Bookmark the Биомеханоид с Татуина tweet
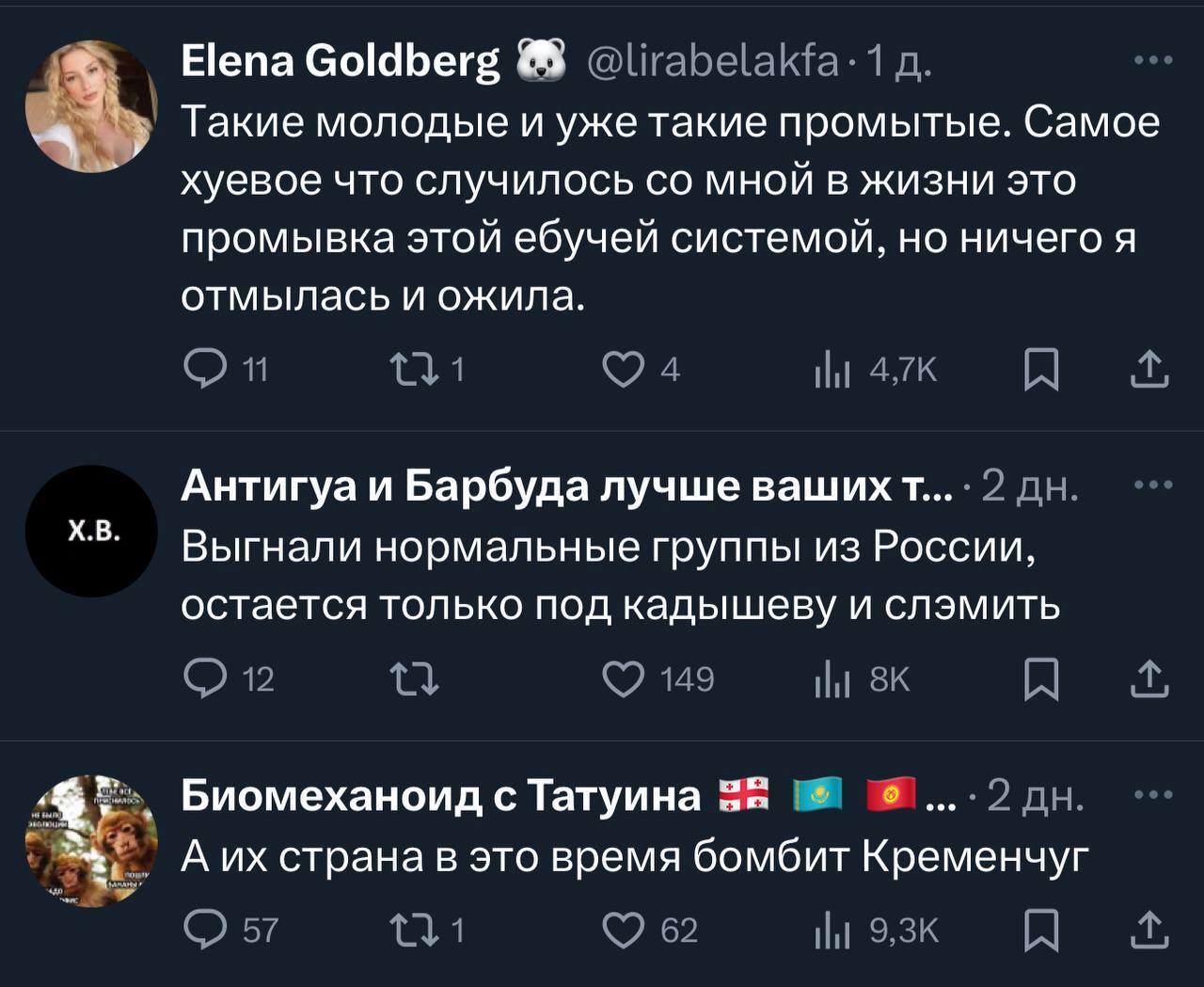This screenshot has height=987, width=1204. pos(1040,930)
